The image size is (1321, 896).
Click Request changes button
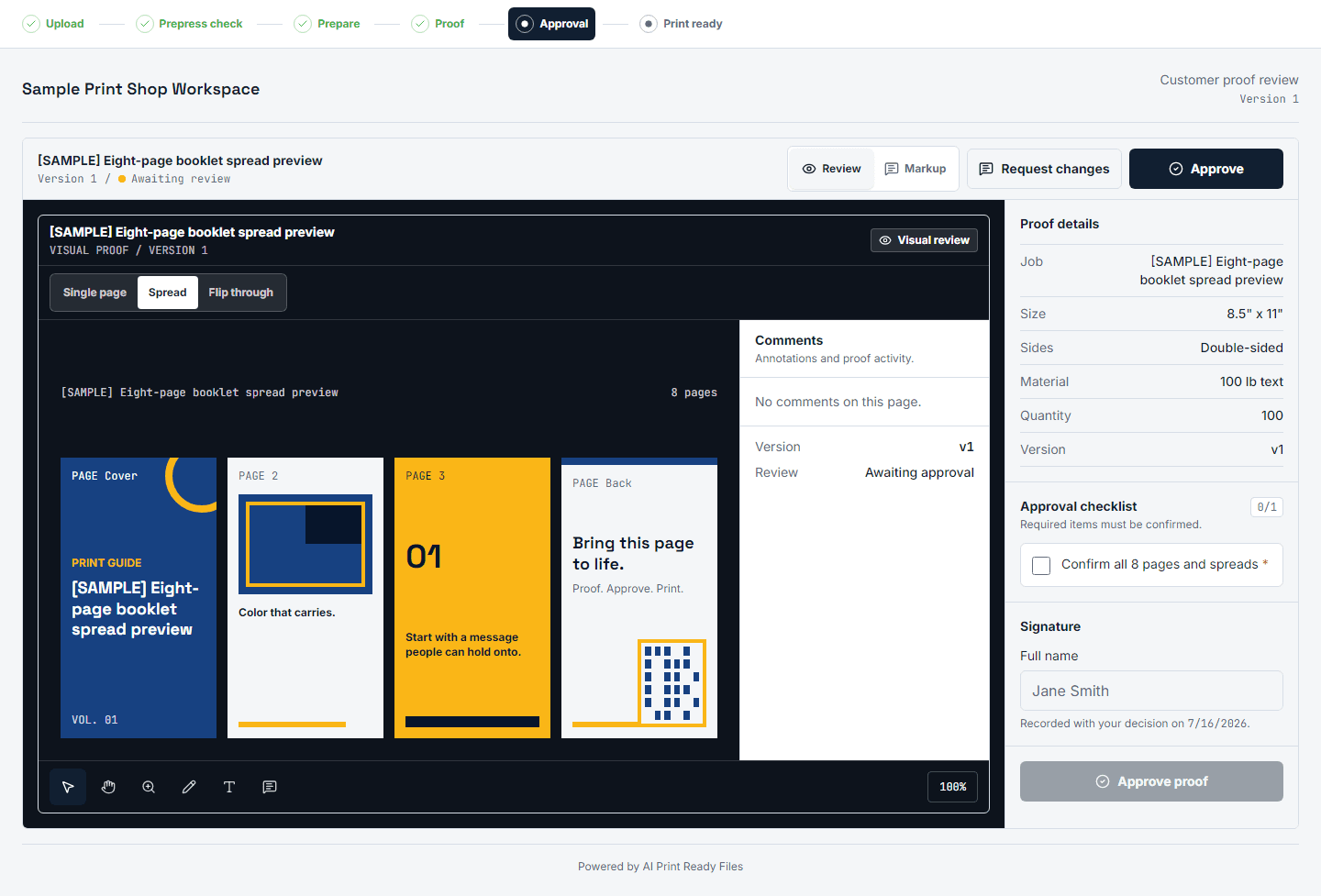(1044, 169)
